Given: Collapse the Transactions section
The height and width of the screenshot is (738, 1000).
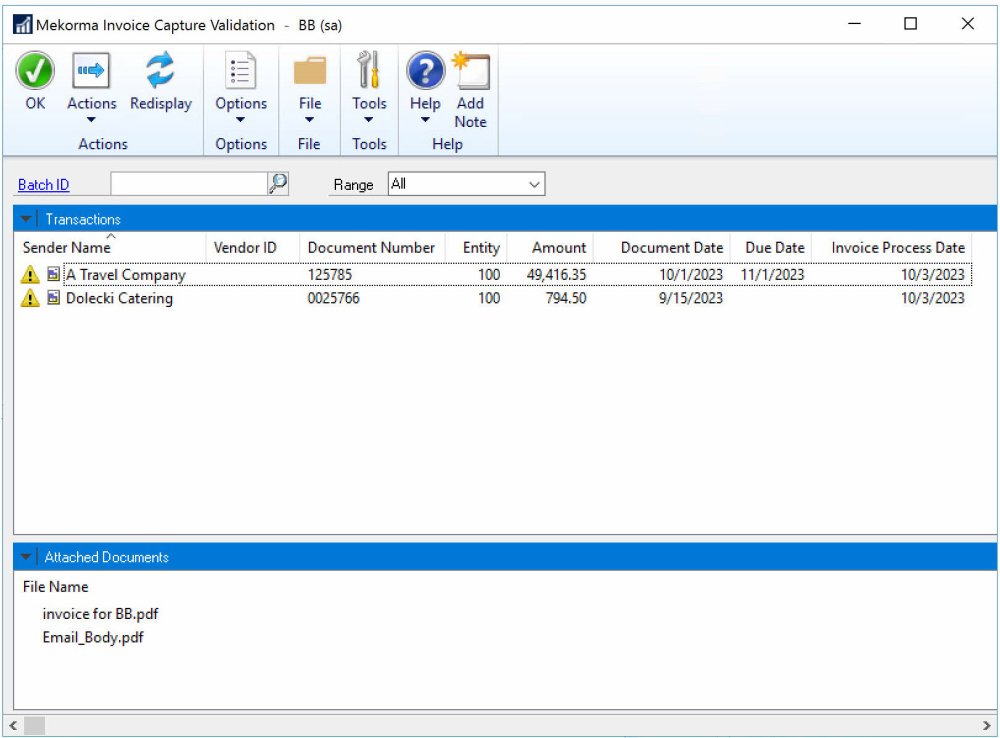Looking at the screenshot, I should 26,219.
